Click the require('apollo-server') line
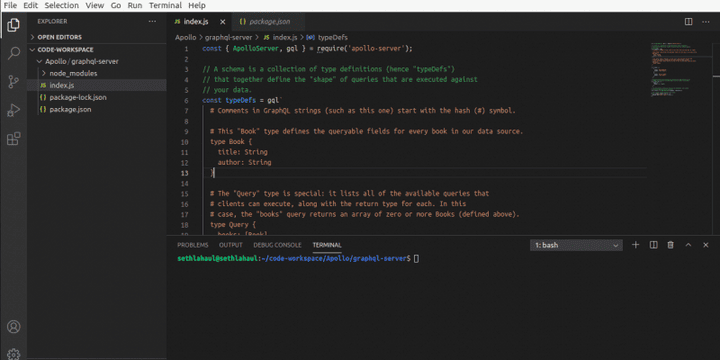The height and width of the screenshot is (360, 720). (307, 48)
